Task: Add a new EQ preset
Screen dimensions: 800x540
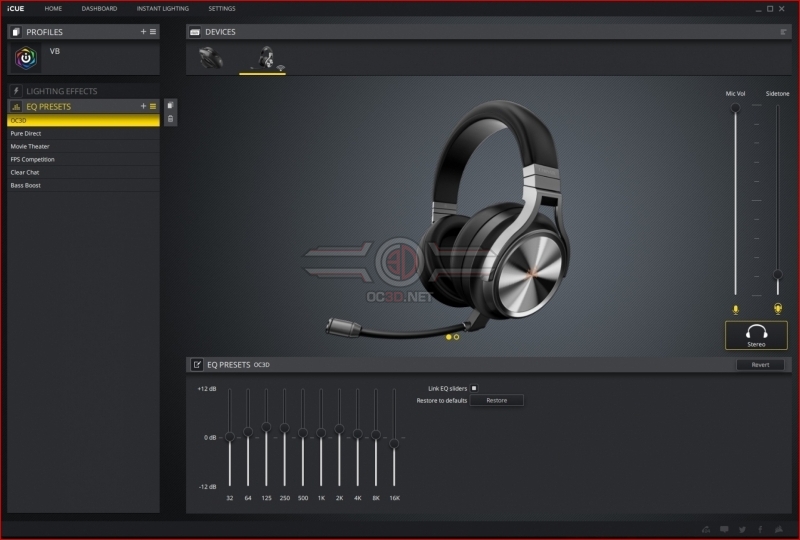Action: (x=143, y=106)
